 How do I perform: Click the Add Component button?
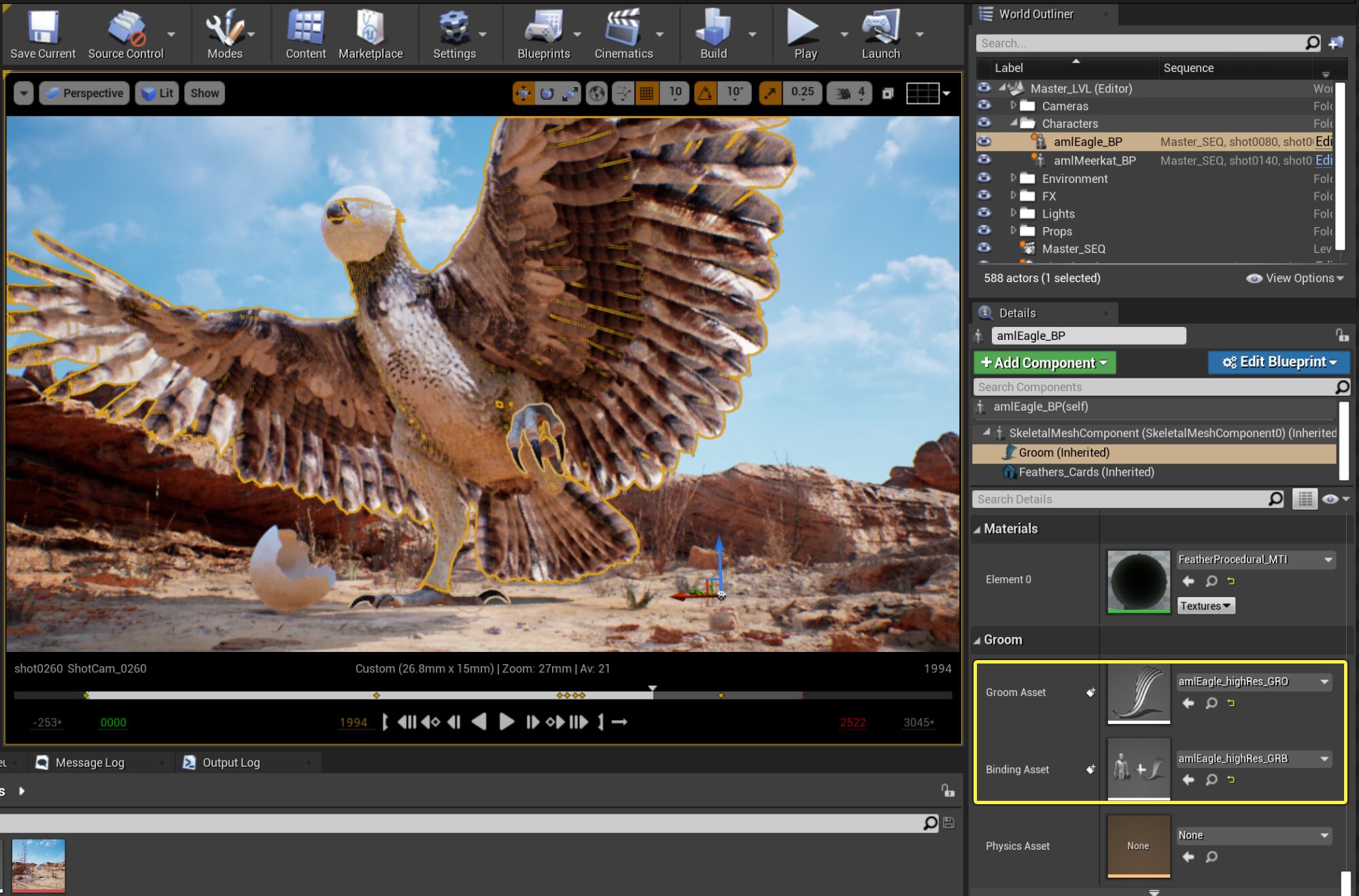tap(1044, 362)
